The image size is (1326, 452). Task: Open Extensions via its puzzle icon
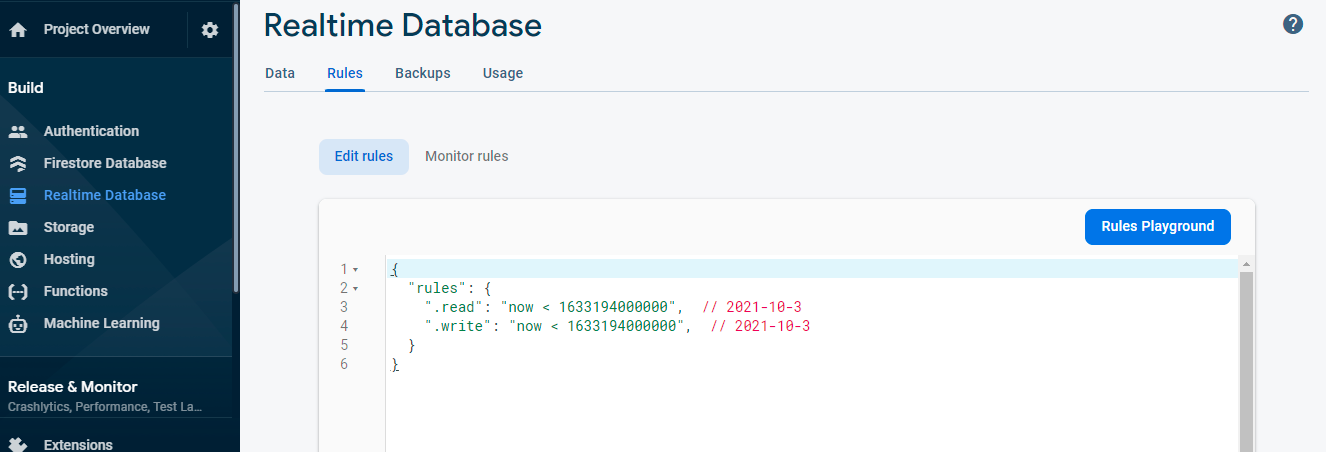[17, 445]
